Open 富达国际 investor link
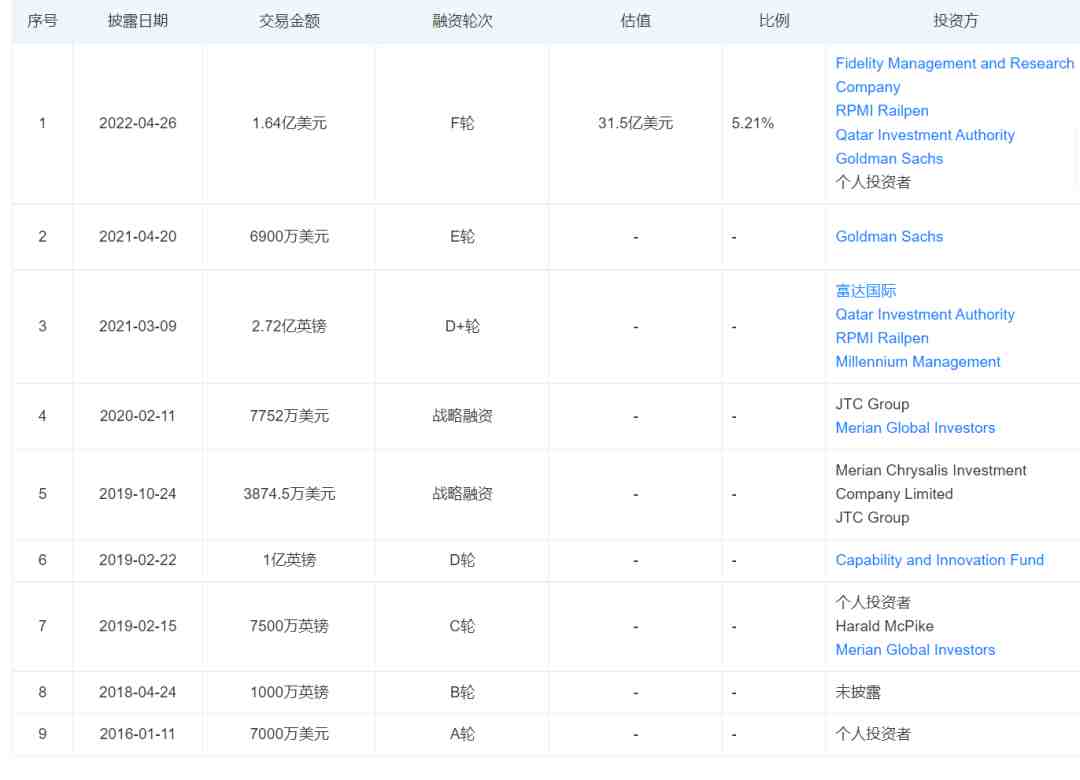 tap(865, 291)
